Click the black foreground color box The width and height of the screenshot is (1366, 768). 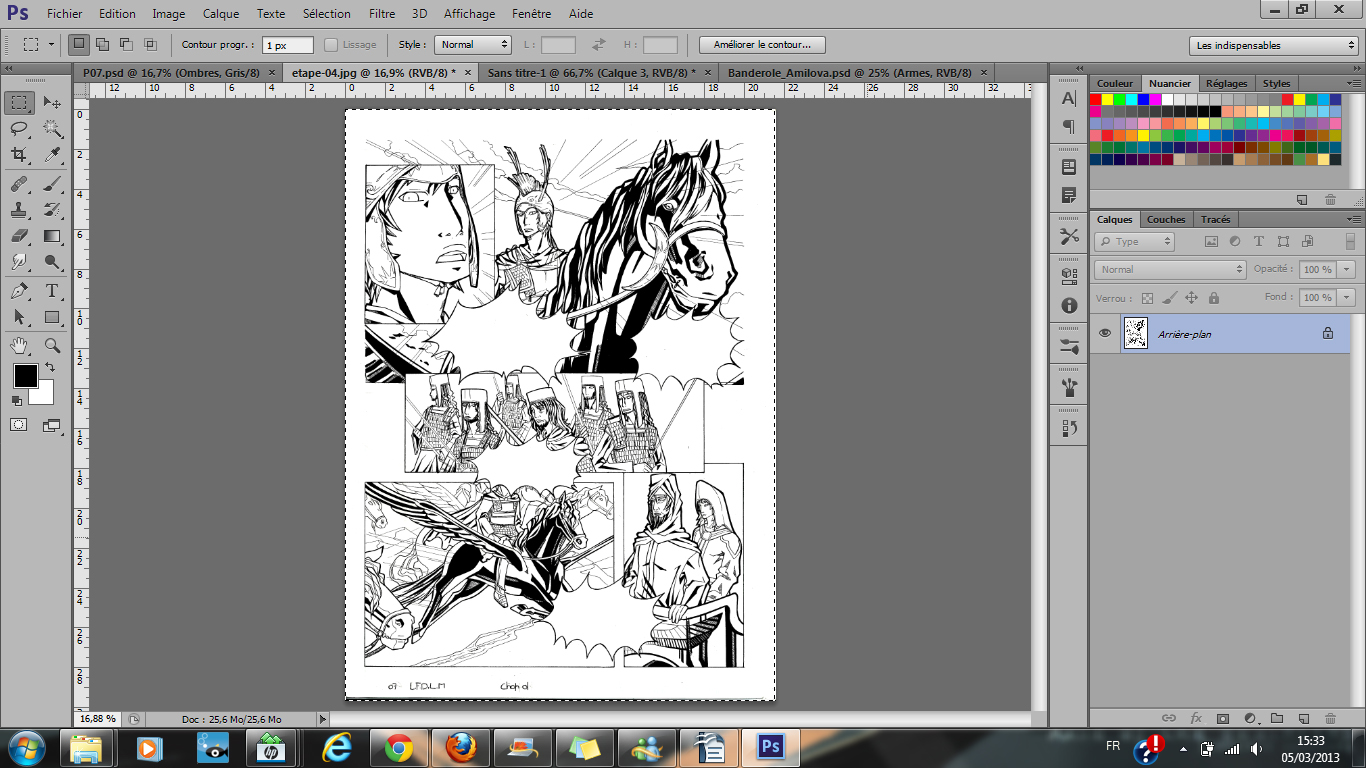[x=25, y=376]
